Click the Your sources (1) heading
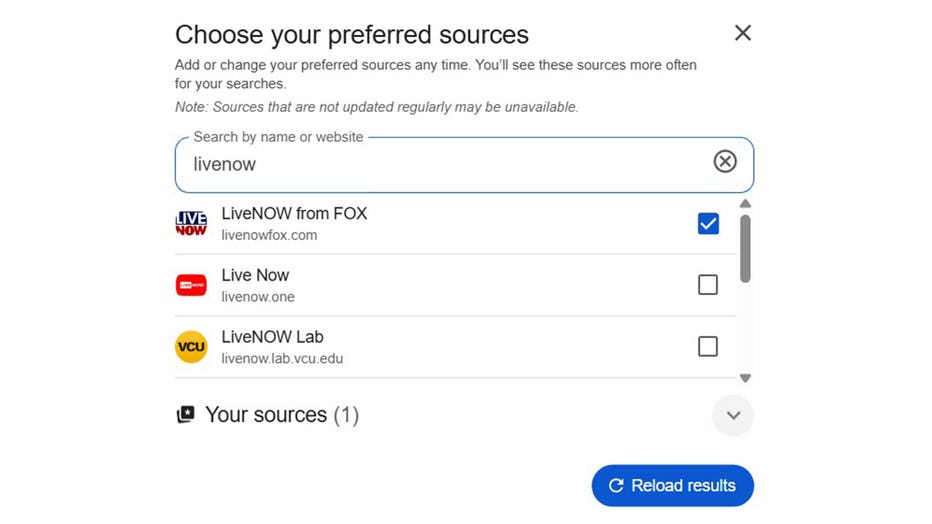The image size is (932, 524). click(x=281, y=415)
